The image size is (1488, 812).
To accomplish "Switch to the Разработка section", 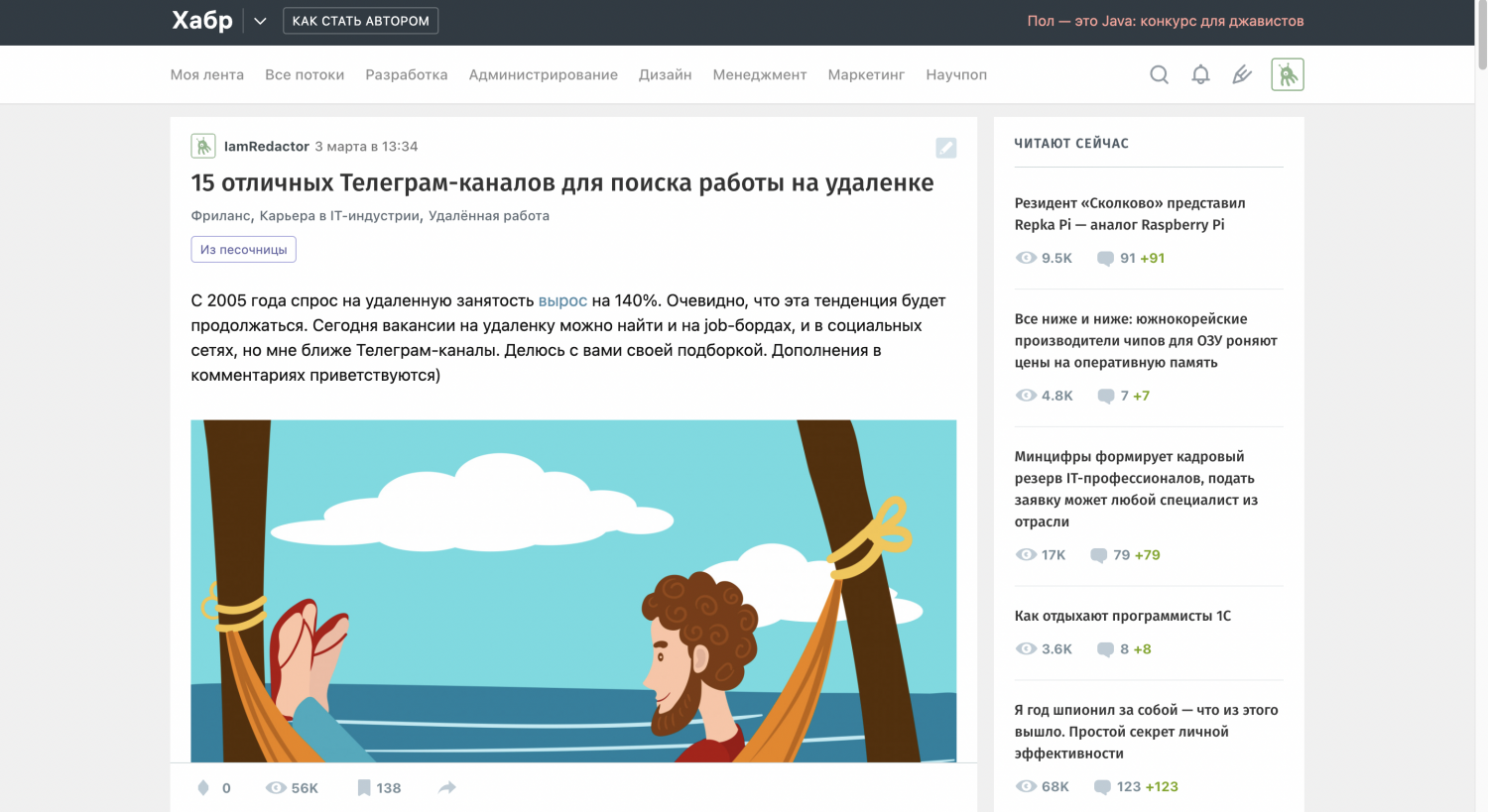I will (406, 73).
